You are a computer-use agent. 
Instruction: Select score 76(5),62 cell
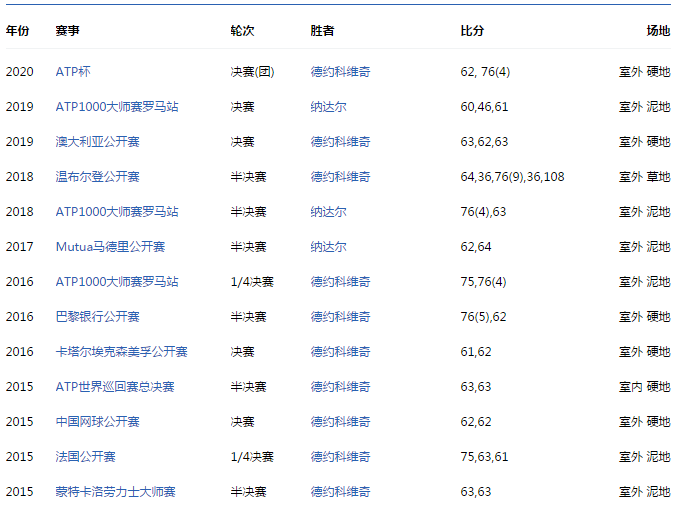tap(483, 317)
